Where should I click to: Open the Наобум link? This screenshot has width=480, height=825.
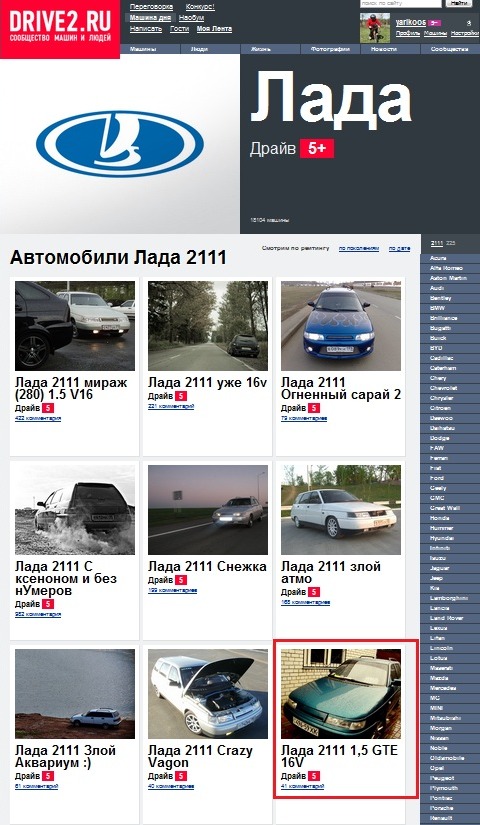(x=191, y=18)
